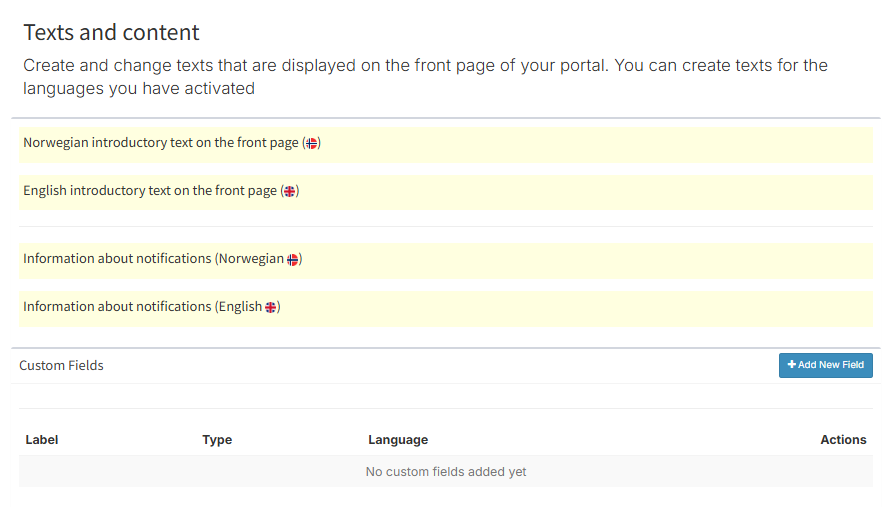Click the 'No custom fields added yet' row

click(x=446, y=472)
